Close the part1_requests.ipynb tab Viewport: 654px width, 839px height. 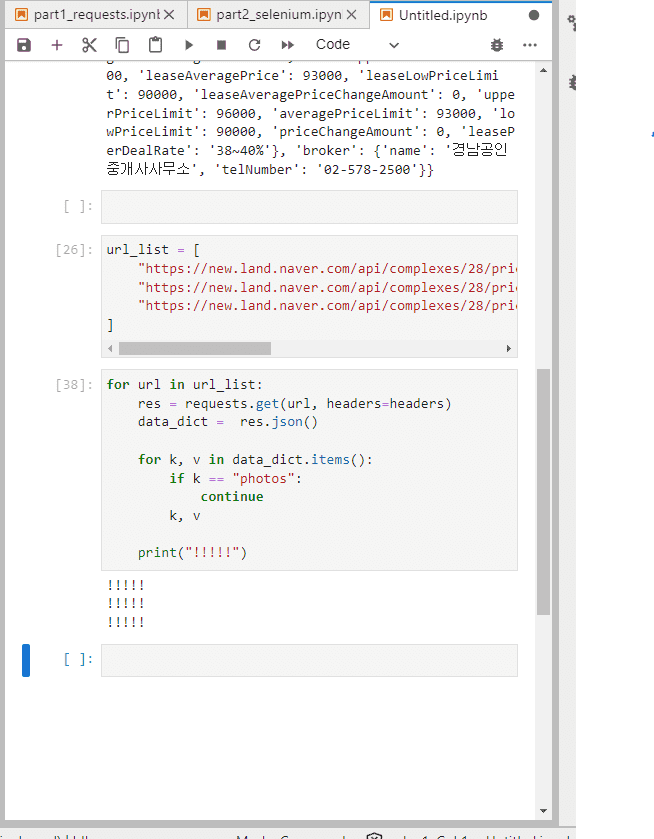[169, 15]
